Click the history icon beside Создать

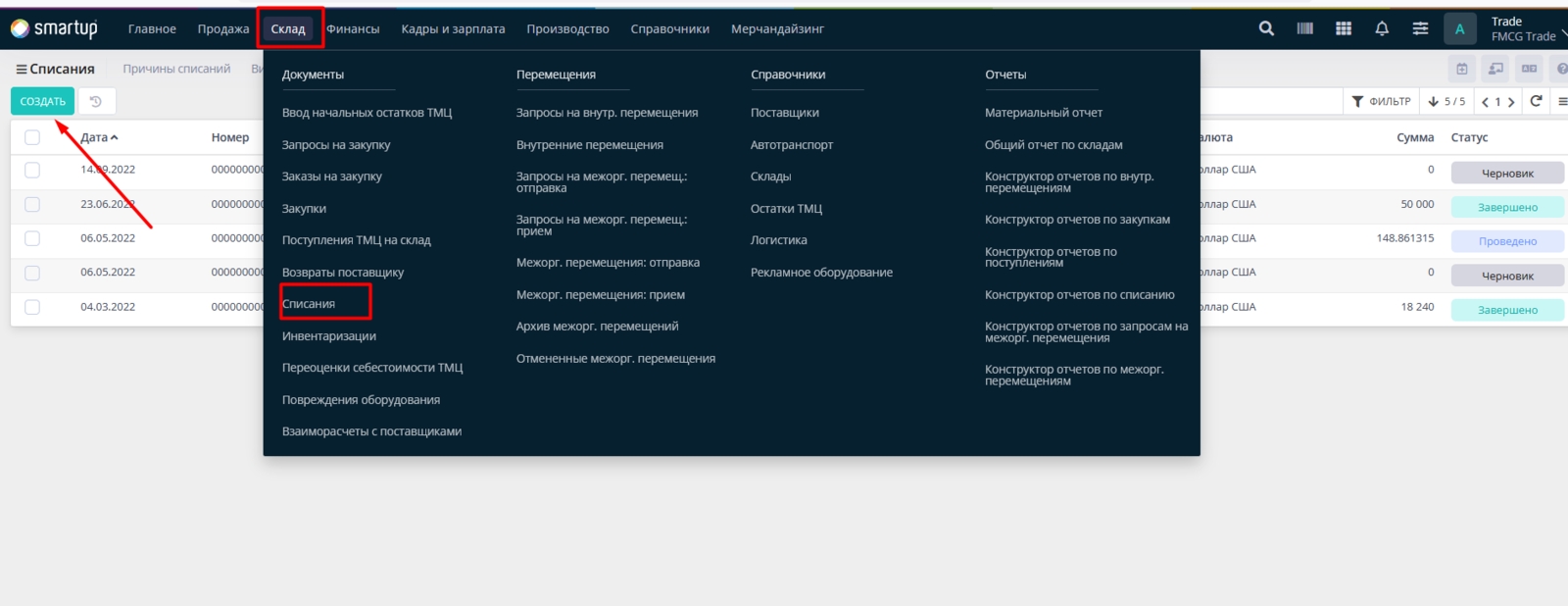coord(96,101)
